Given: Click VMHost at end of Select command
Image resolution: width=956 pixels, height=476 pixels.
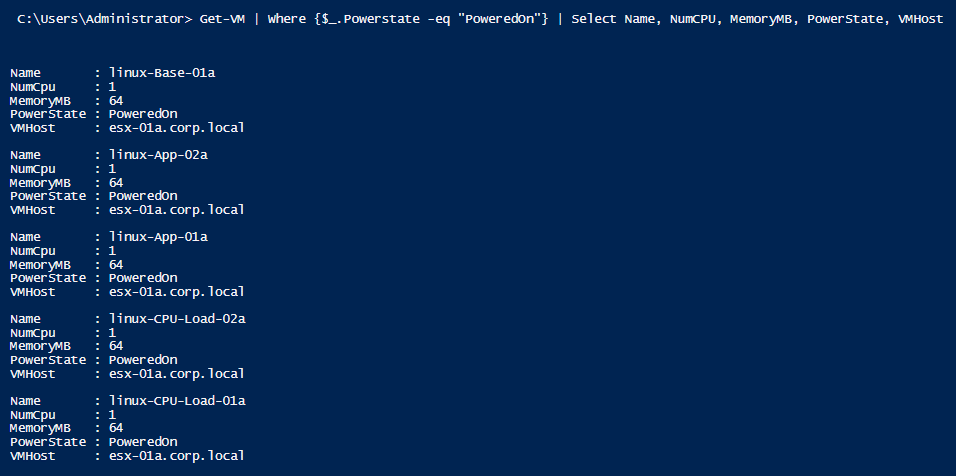Looking at the screenshot, I should (921, 19).
